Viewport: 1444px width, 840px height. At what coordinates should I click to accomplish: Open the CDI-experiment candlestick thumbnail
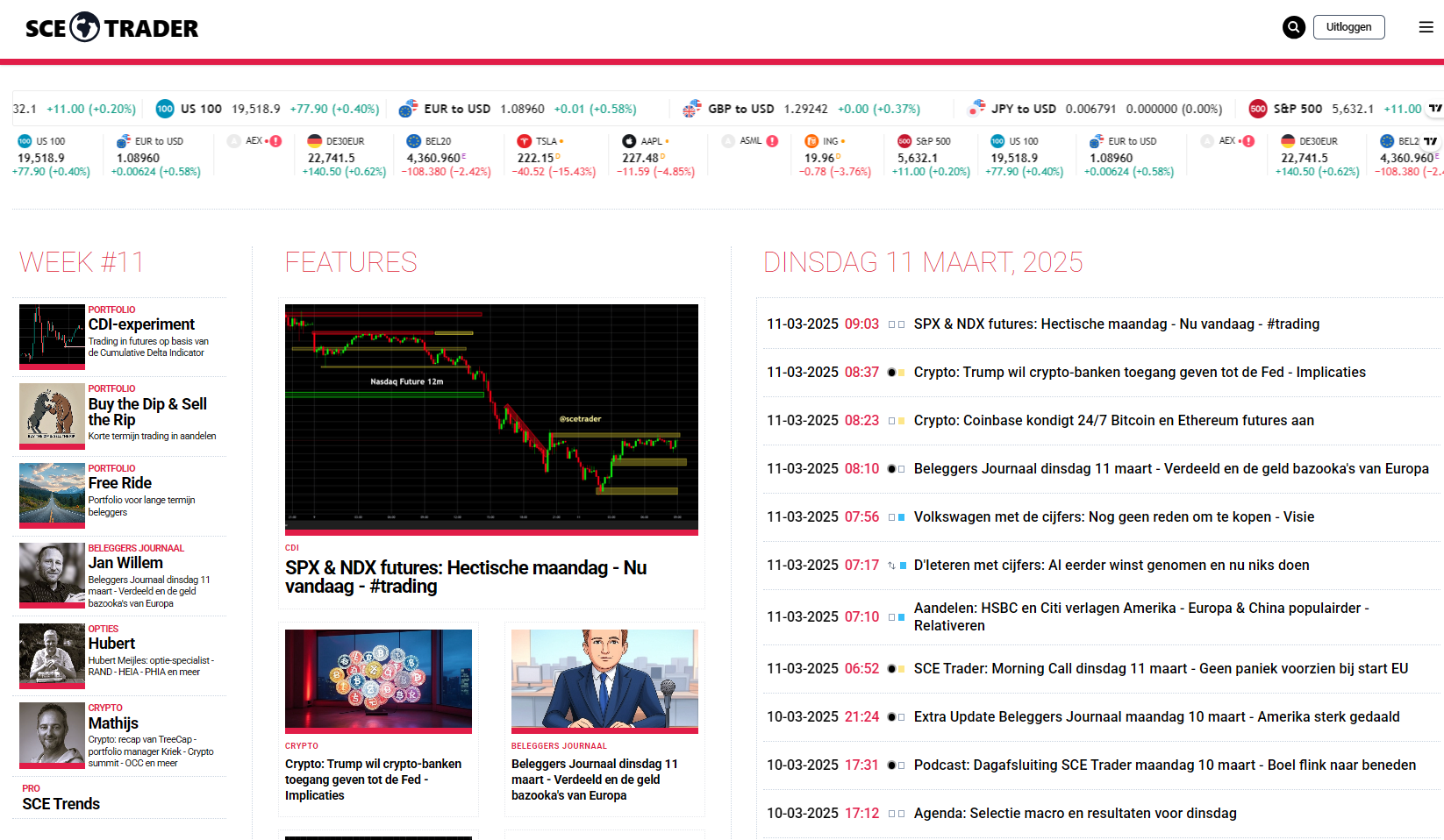click(52, 337)
